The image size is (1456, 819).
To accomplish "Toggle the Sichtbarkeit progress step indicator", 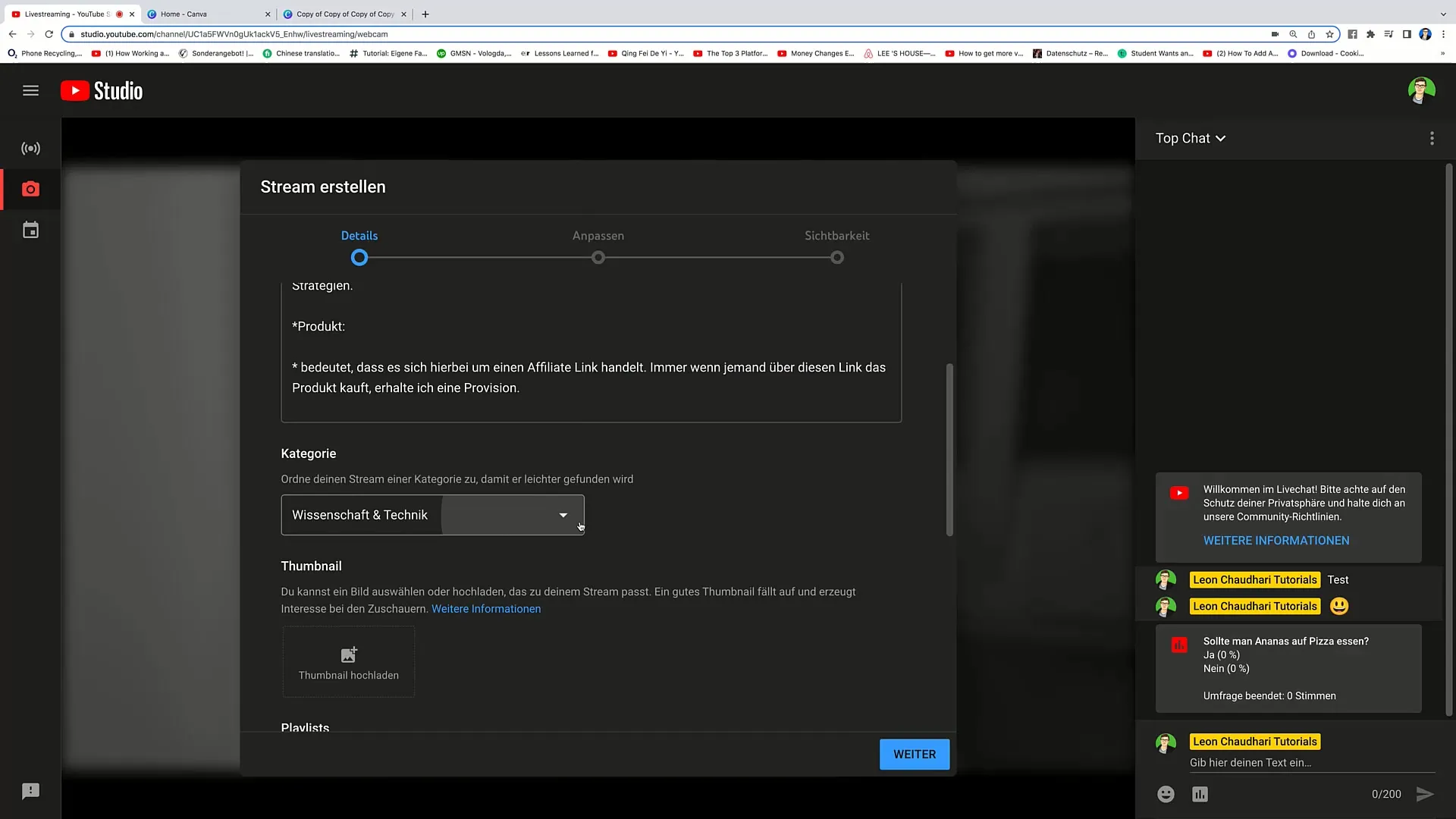I will click(x=837, y=258).
